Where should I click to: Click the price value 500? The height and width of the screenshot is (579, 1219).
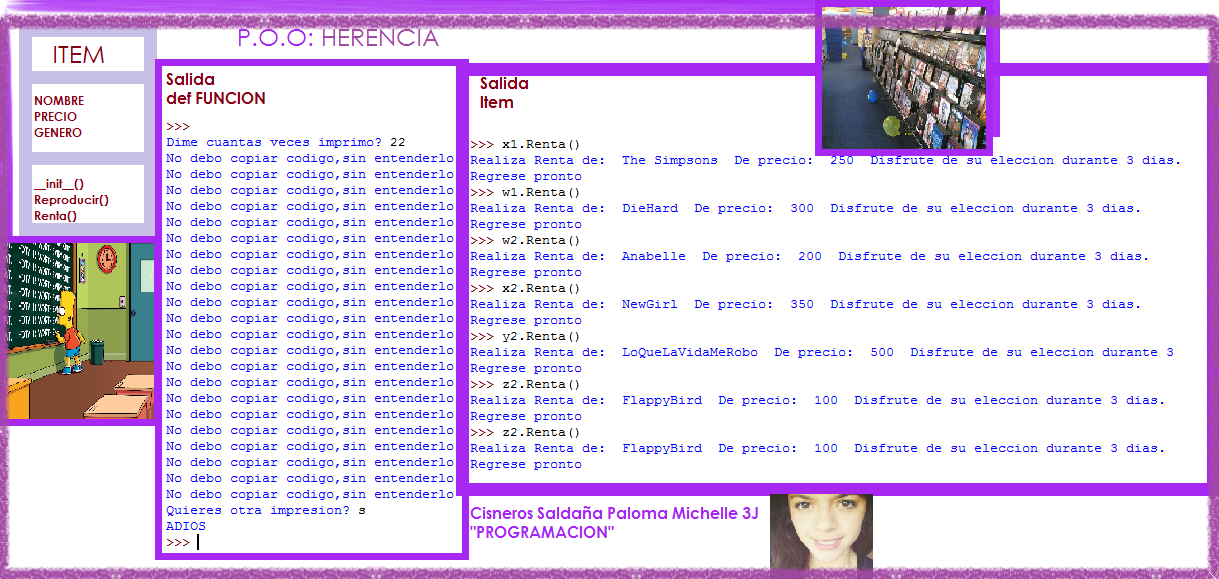882,352
